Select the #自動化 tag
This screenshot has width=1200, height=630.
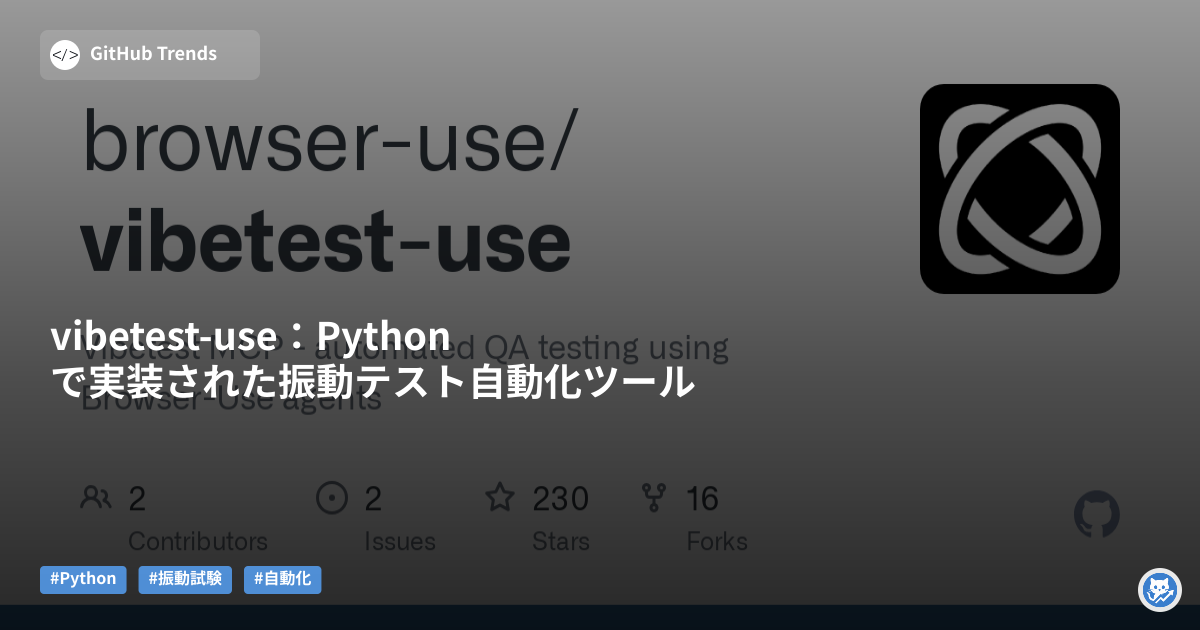coord(282,579)
